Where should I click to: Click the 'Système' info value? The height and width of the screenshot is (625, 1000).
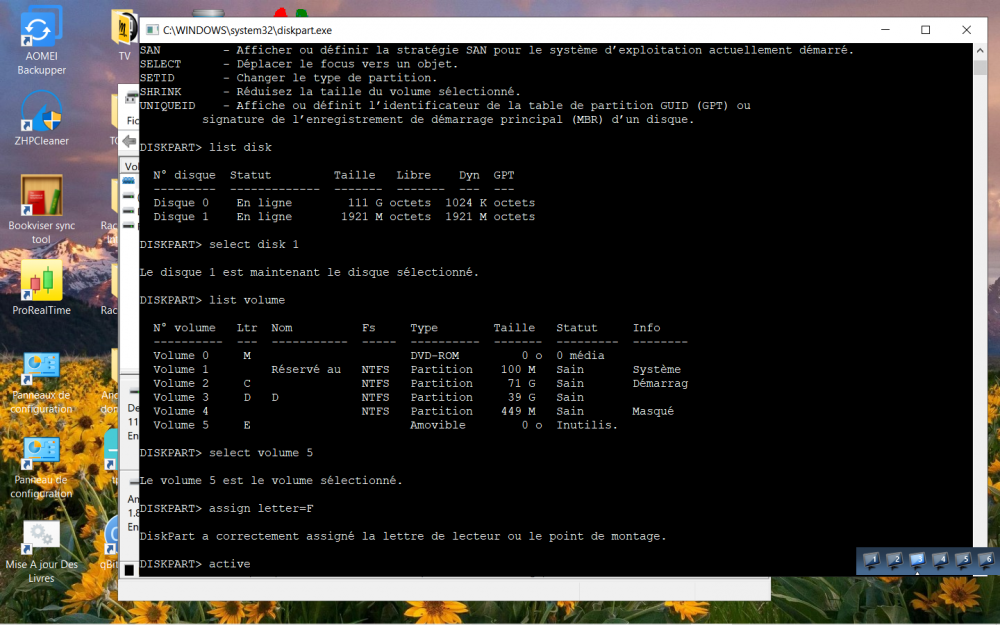(x=657, y=369)
